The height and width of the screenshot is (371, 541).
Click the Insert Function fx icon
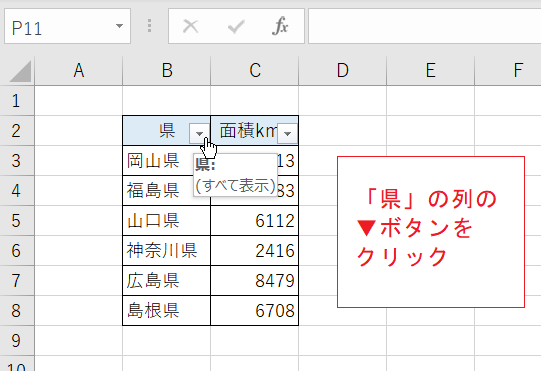click(x=280, y=26)
